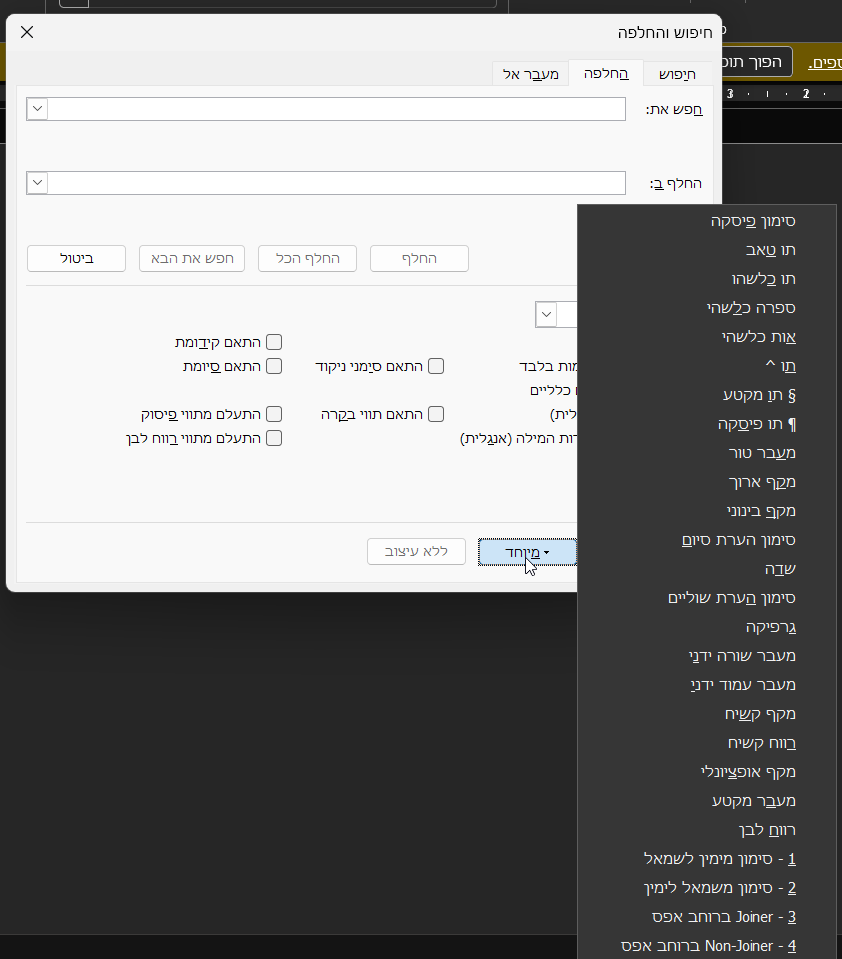
Task: Click the חפש את input field
Action: pyautogui.click(x=336, y=109)
